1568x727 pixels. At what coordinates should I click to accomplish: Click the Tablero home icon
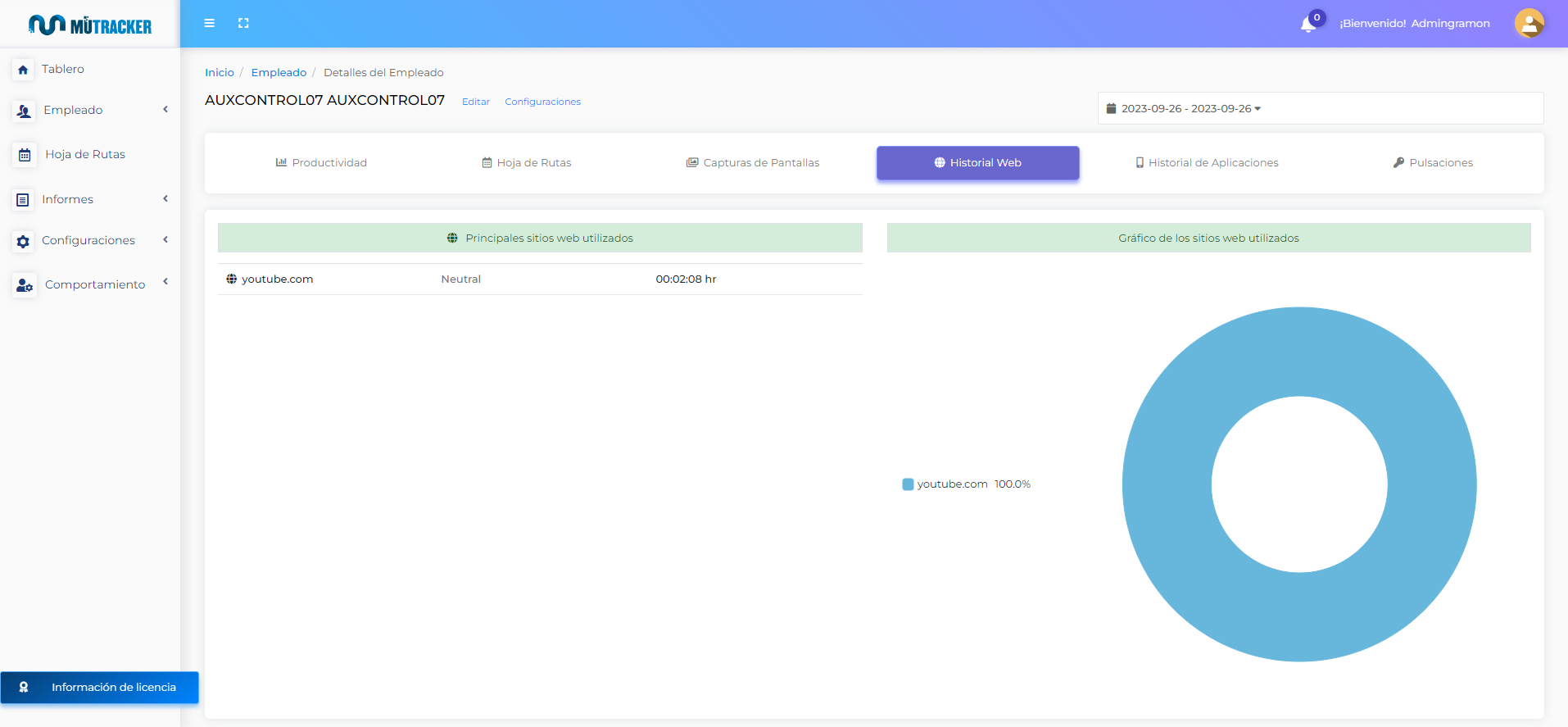(23, 70)
